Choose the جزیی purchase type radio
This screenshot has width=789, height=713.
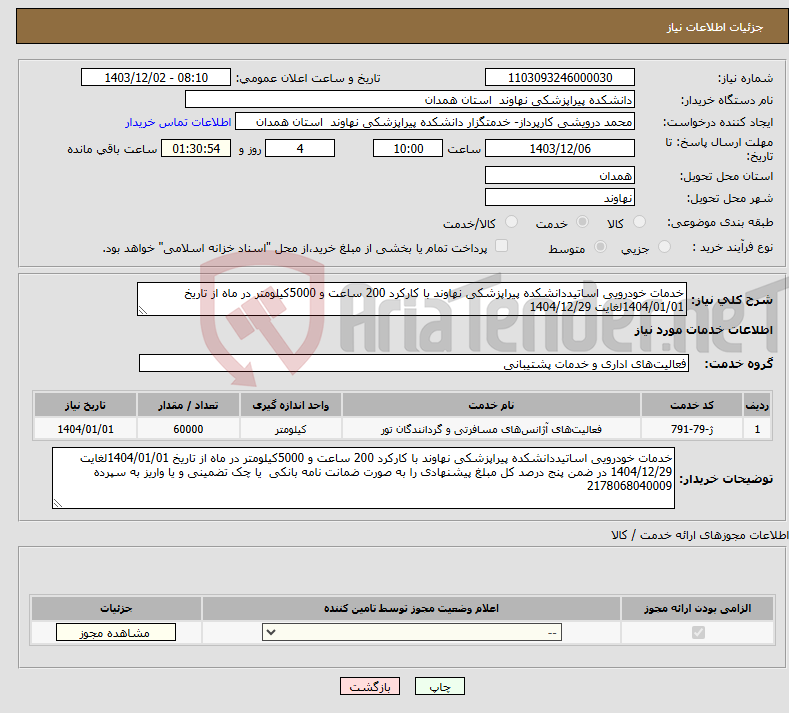[664, 247]
